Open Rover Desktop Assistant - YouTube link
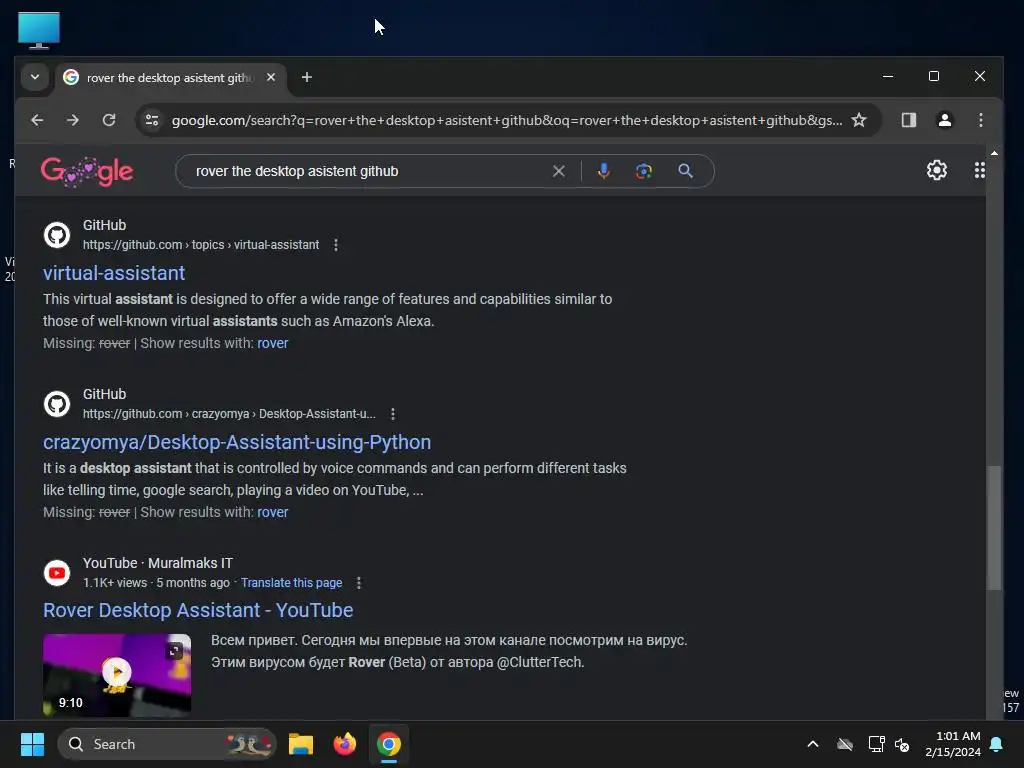 pyautogui.click(x=198, y=610)
